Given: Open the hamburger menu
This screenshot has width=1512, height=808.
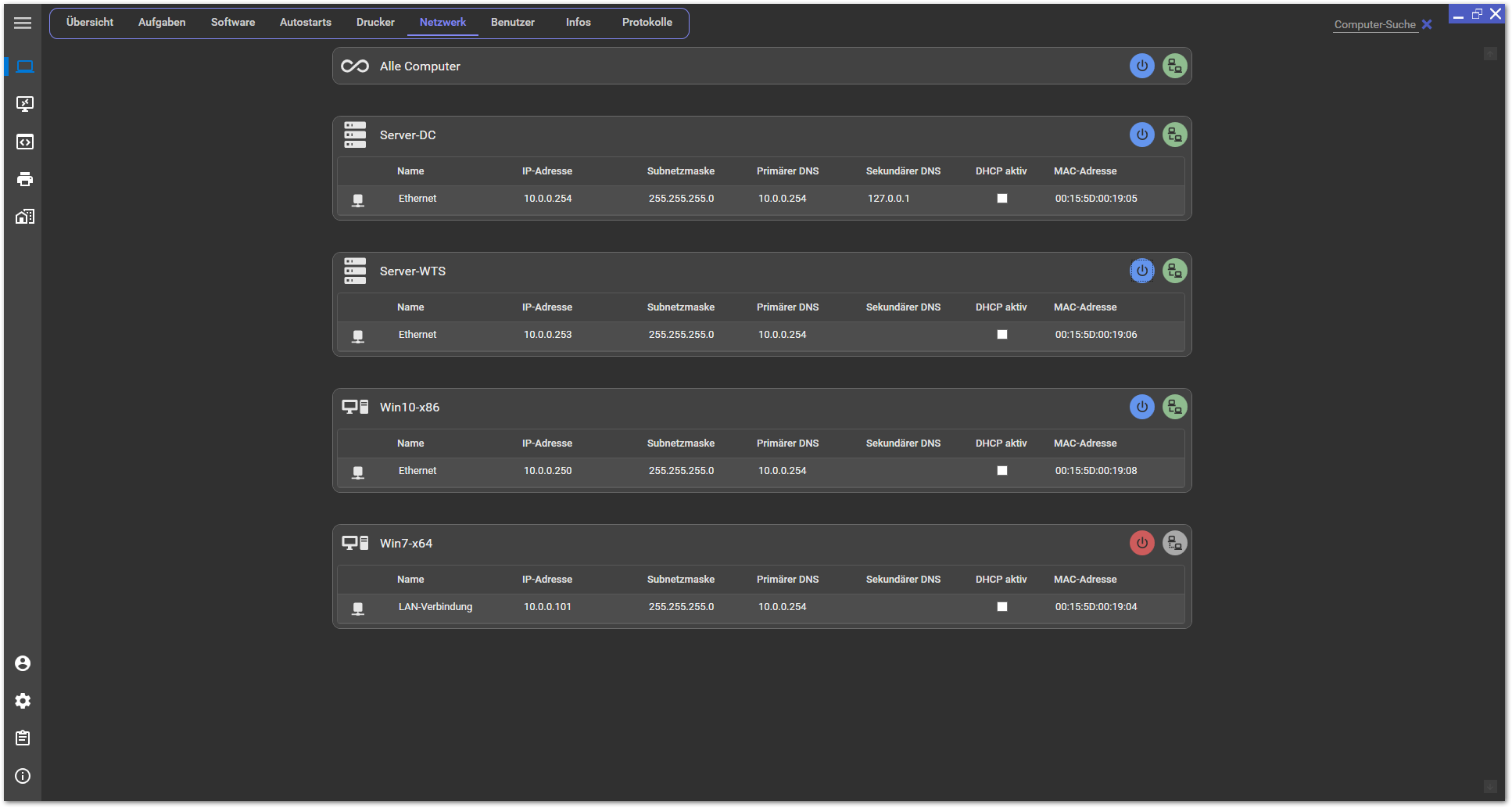Looking at the screenshot, I should (x=23, y=23).
